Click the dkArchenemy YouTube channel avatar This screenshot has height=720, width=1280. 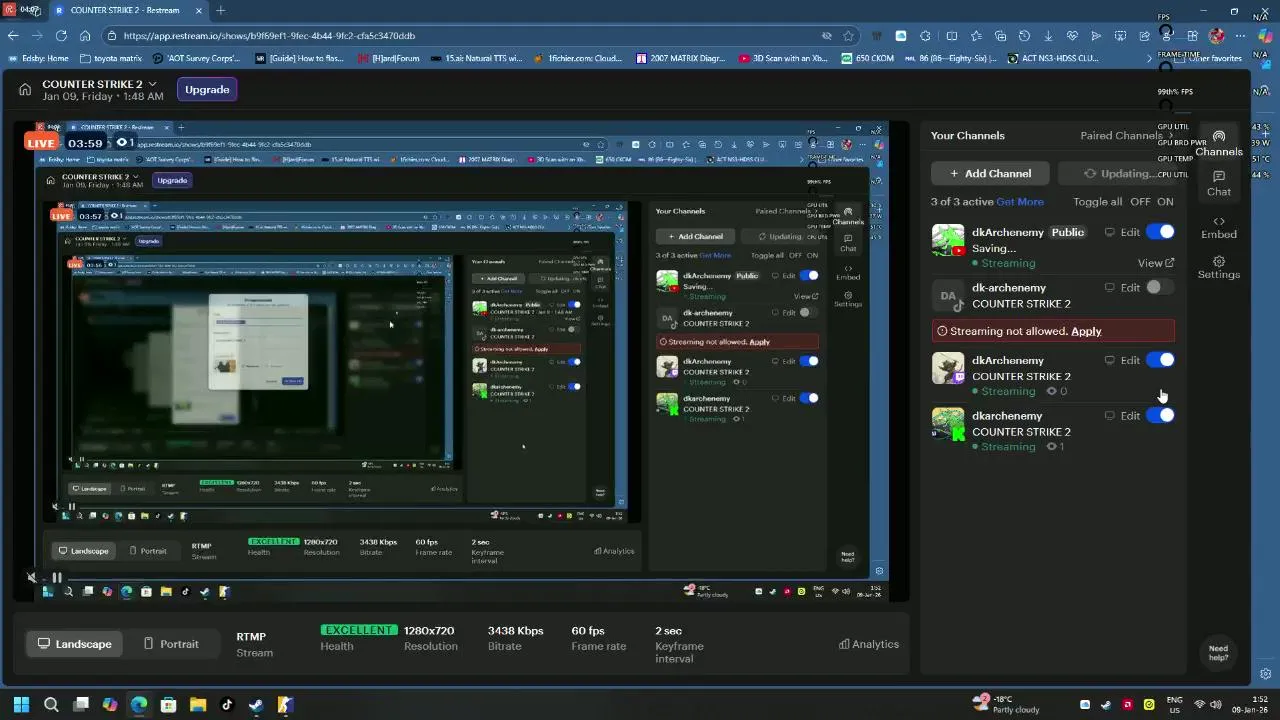[948, 240]
